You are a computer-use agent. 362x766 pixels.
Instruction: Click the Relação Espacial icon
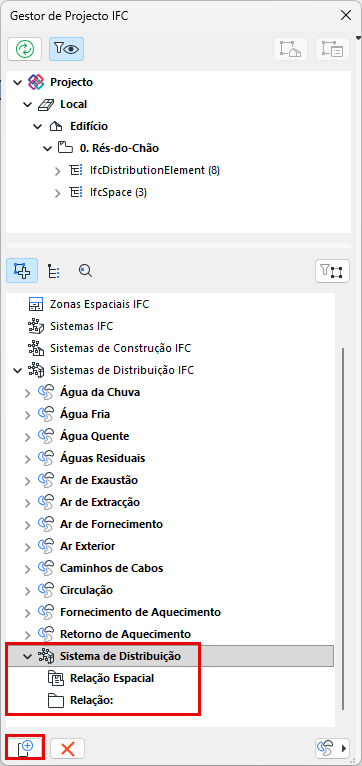coord(56,678)
